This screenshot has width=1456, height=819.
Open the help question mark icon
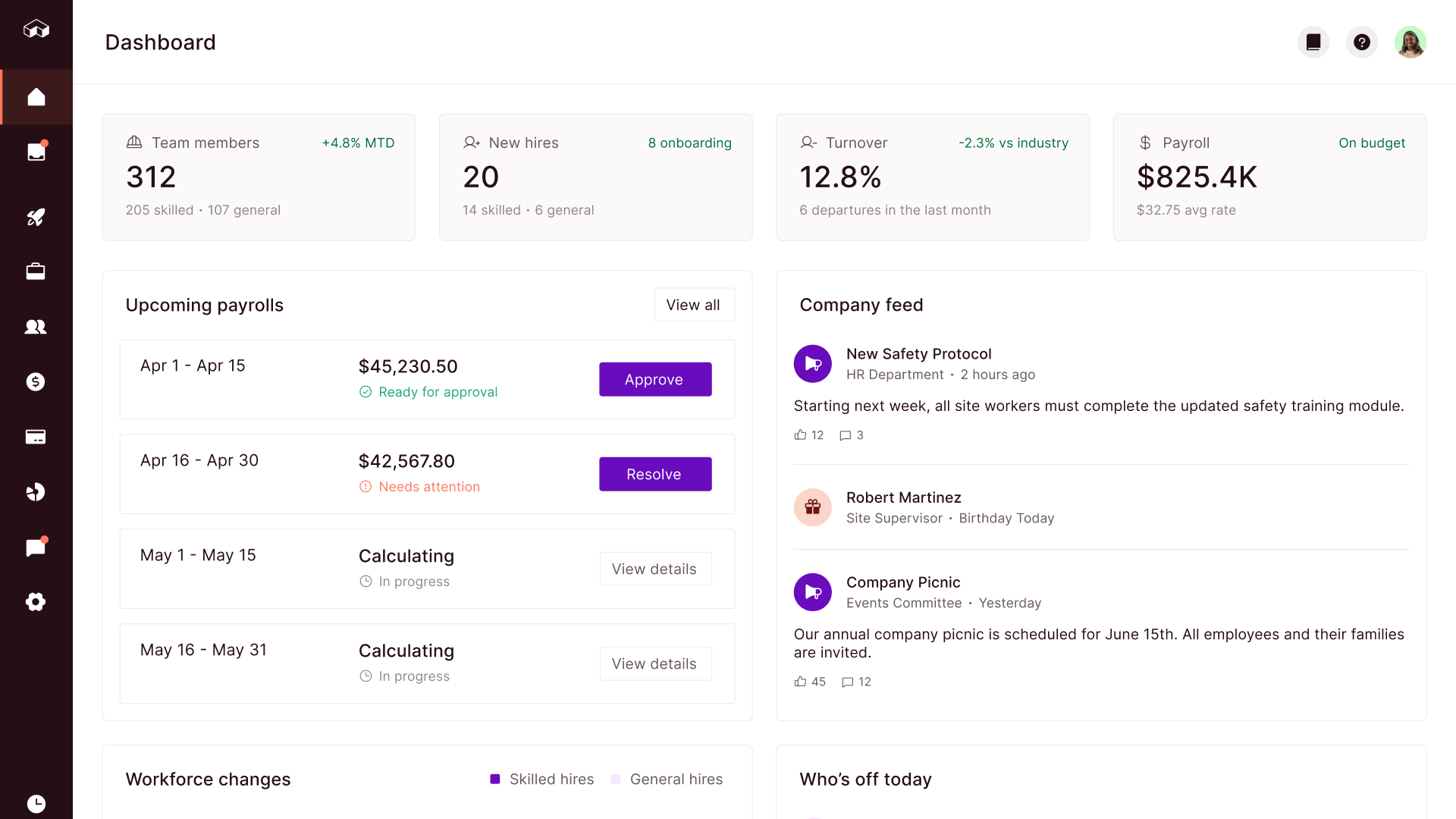tap(1362, 42)
